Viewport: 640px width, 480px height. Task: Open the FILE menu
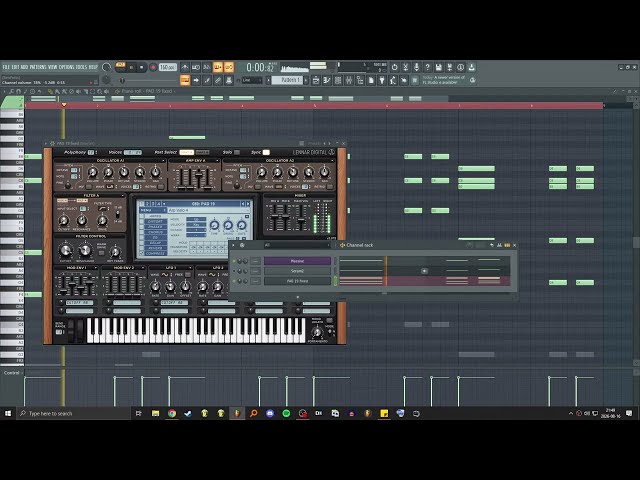pyautogui.click(x=6, y=67)
